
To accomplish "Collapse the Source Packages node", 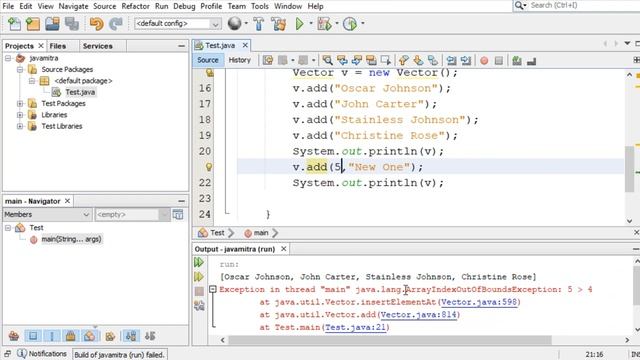I will coord(20,70).
